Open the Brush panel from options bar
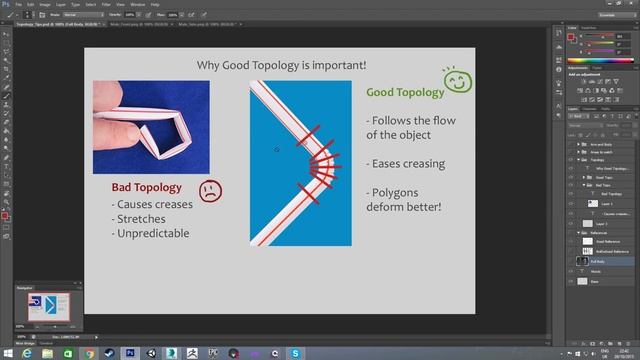 [42, 15]
